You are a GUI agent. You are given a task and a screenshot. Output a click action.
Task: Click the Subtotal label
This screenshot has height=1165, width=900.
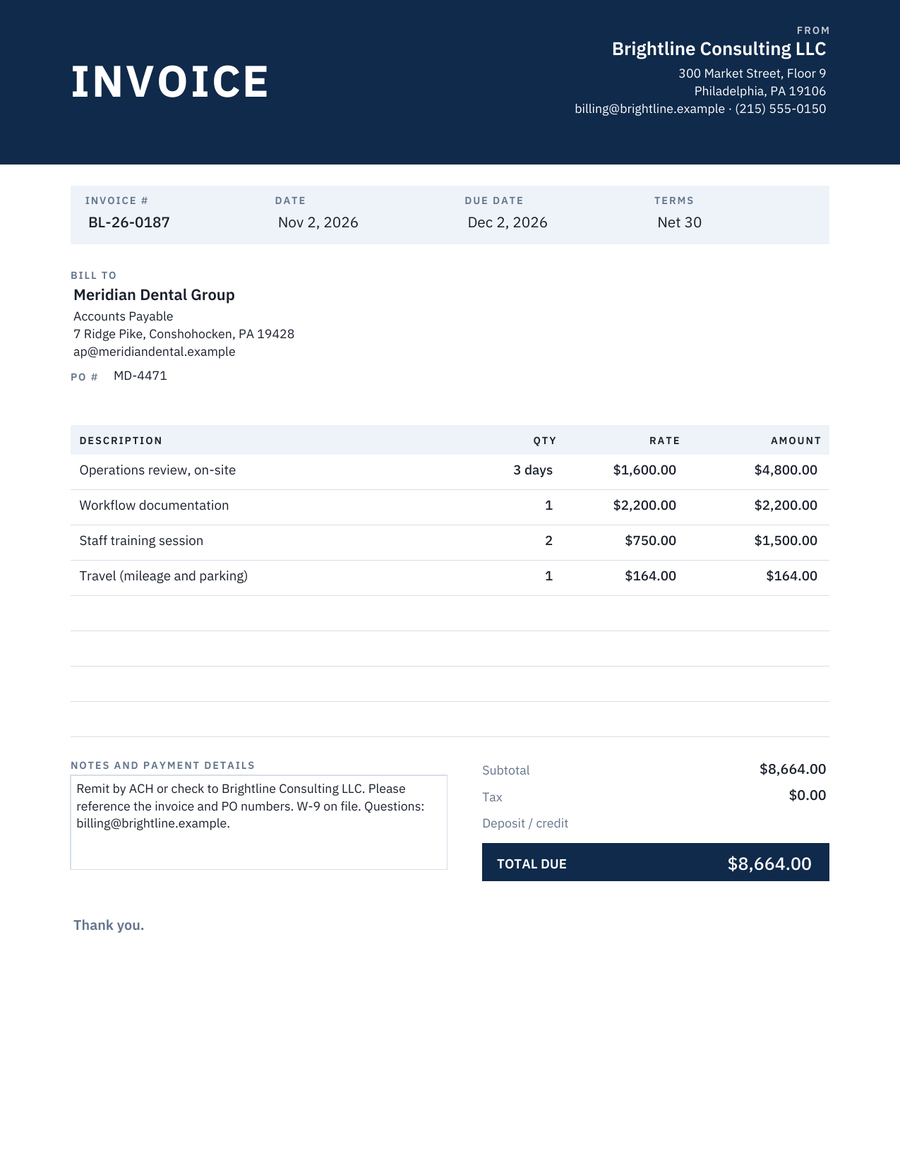[505, 770]
